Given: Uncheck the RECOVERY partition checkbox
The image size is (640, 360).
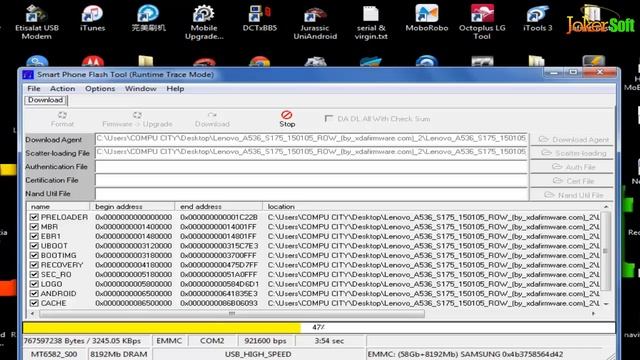Looking at the screenshot, I should click(x=34, y=265).
